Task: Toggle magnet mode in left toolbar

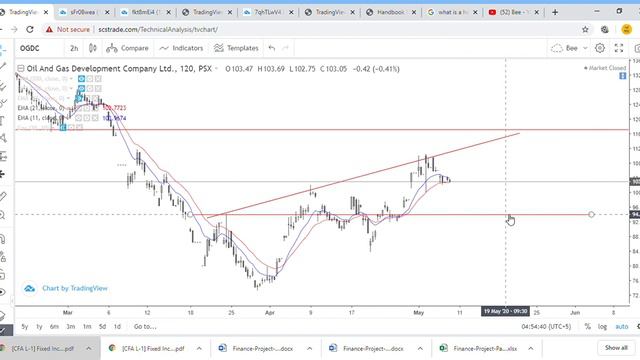Action: click(2, 239)
